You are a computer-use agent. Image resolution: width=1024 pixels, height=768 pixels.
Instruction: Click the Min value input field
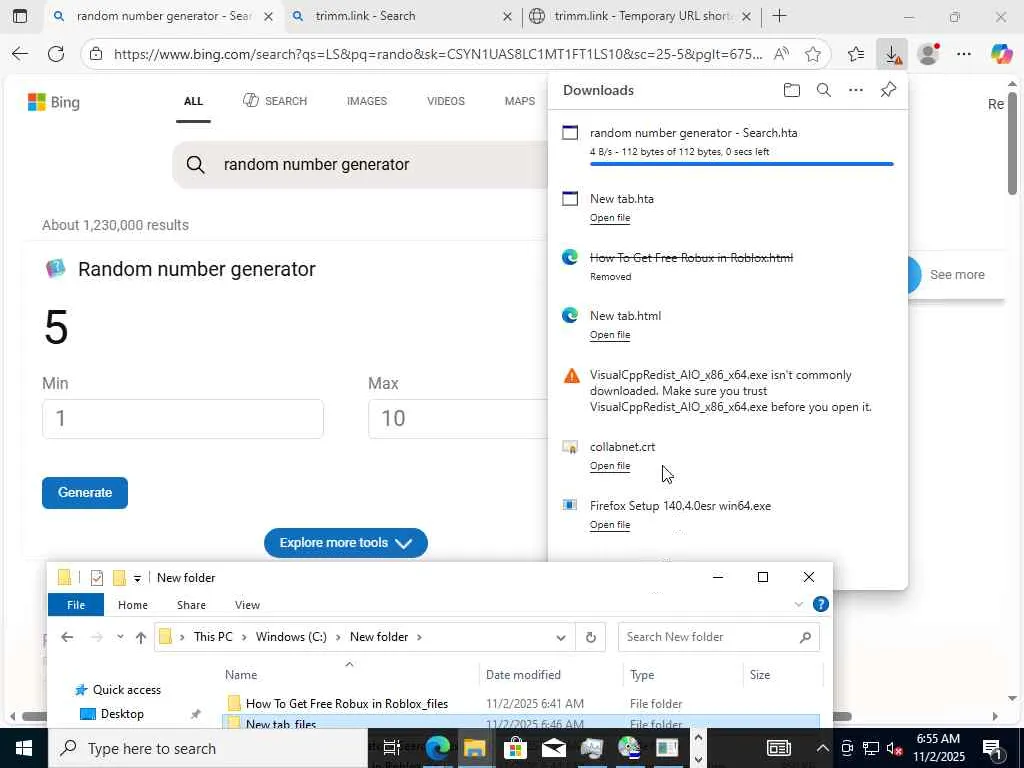click(183, 419)
